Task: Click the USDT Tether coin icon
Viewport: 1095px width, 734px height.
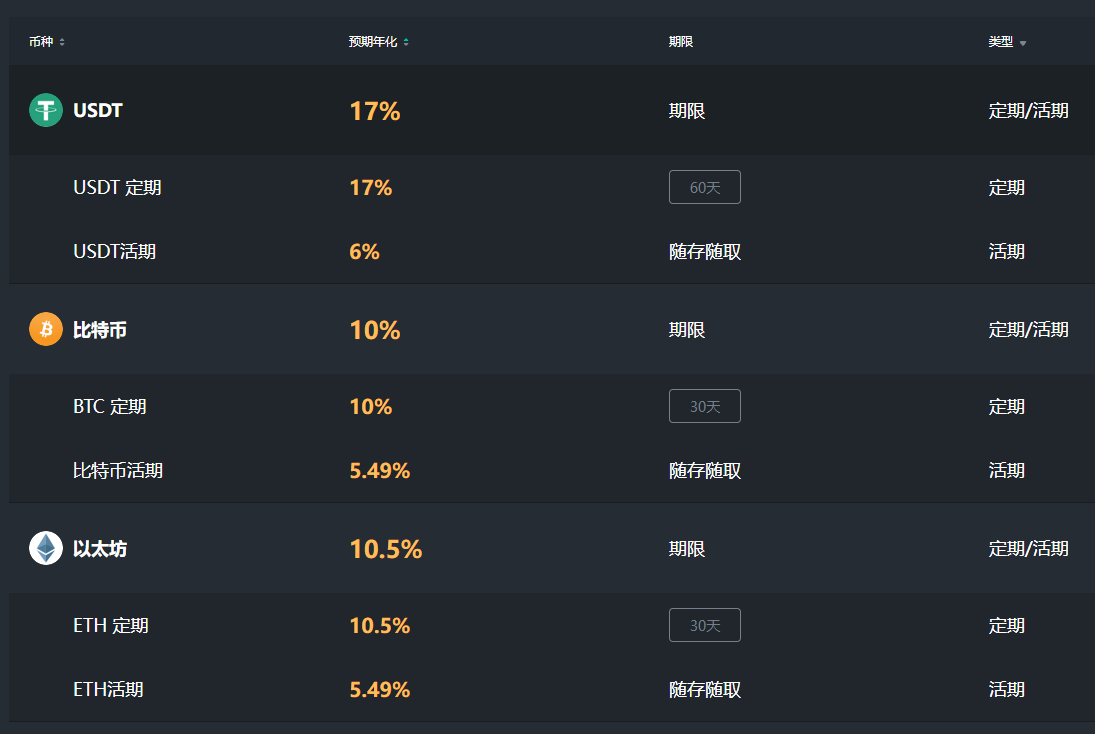Action: click(x=46, y=110)
